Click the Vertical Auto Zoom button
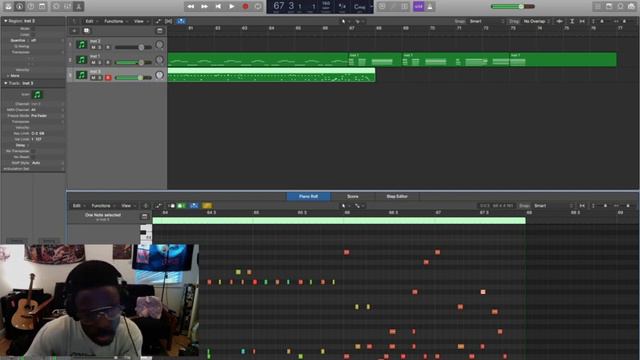 point(572,21)
